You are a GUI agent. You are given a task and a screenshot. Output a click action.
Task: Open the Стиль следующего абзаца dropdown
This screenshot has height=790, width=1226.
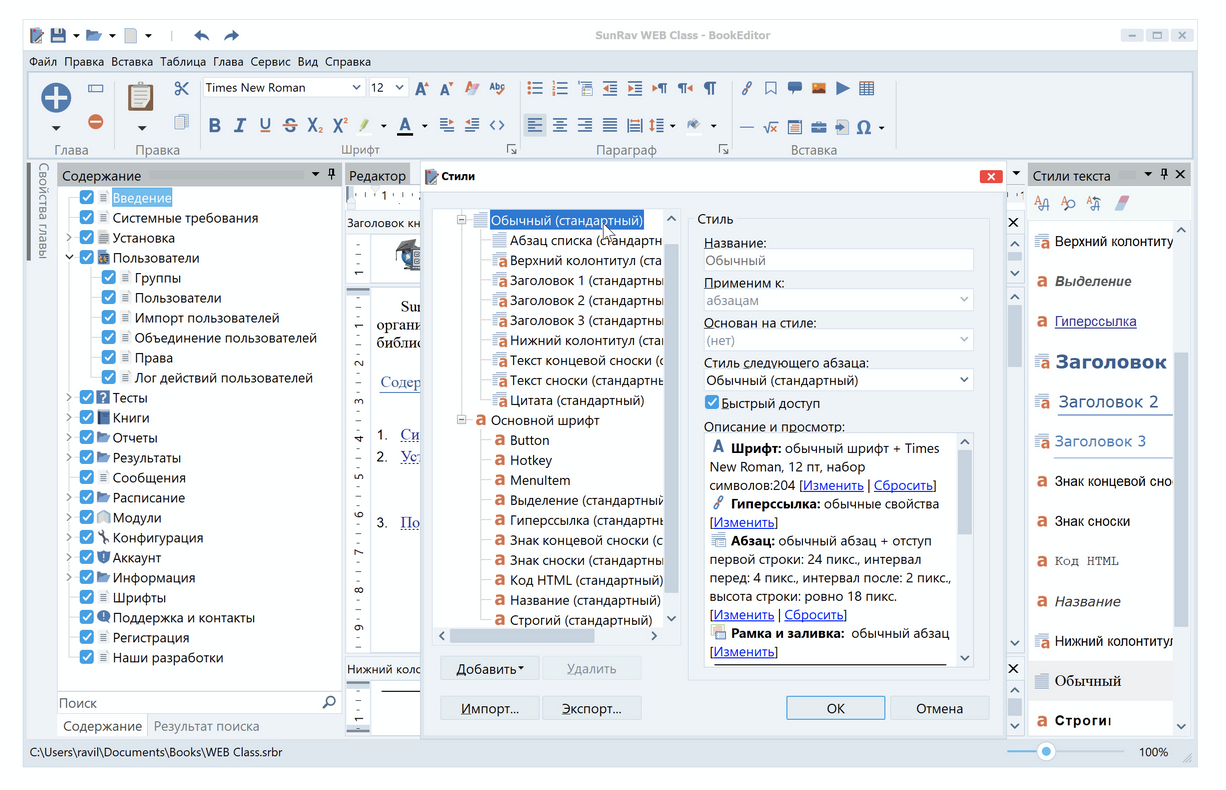pos(964,380)
